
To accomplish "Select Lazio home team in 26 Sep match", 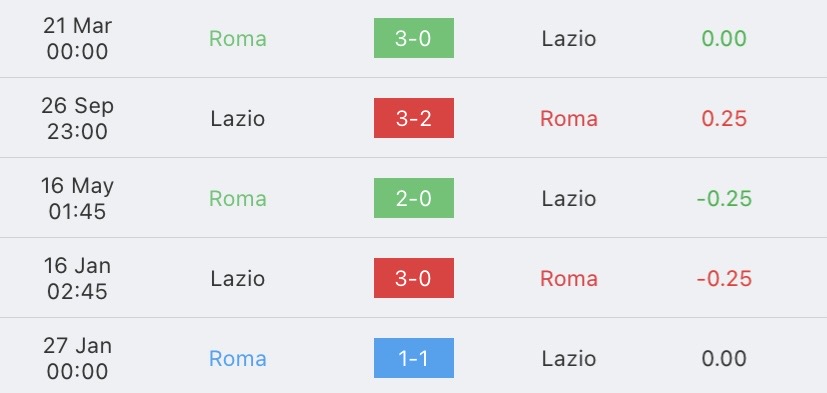I will click(x=237, y=119).
